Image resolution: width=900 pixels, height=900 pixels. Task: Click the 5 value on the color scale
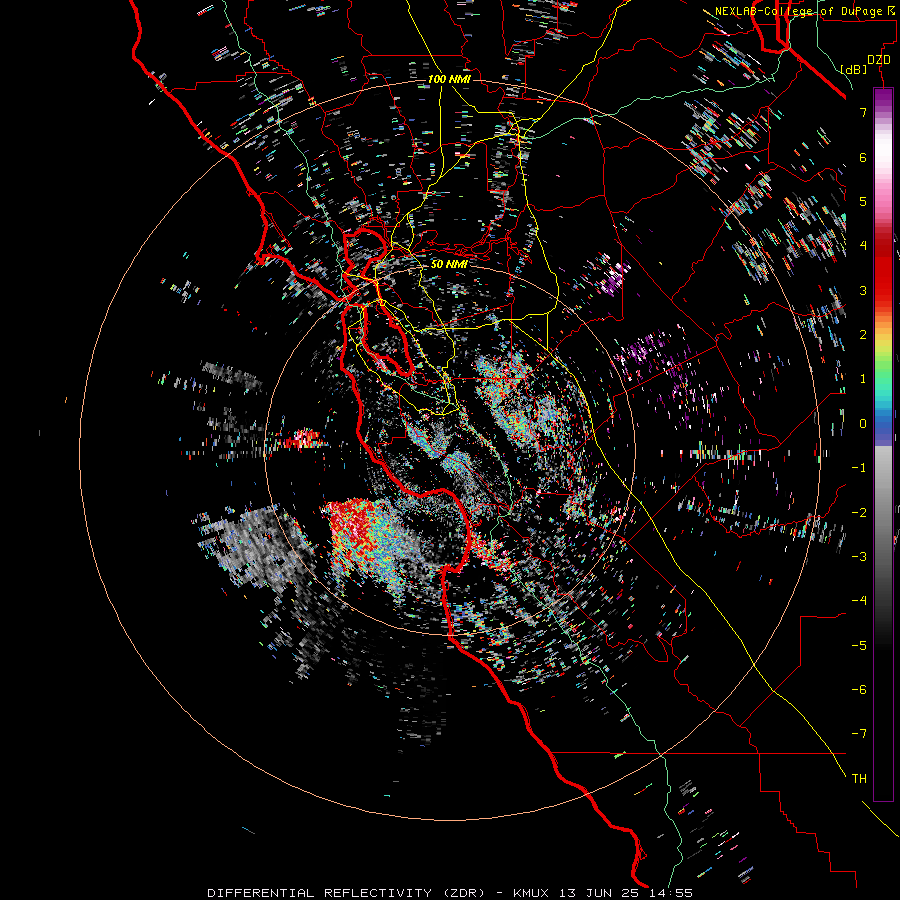point(863,201)
